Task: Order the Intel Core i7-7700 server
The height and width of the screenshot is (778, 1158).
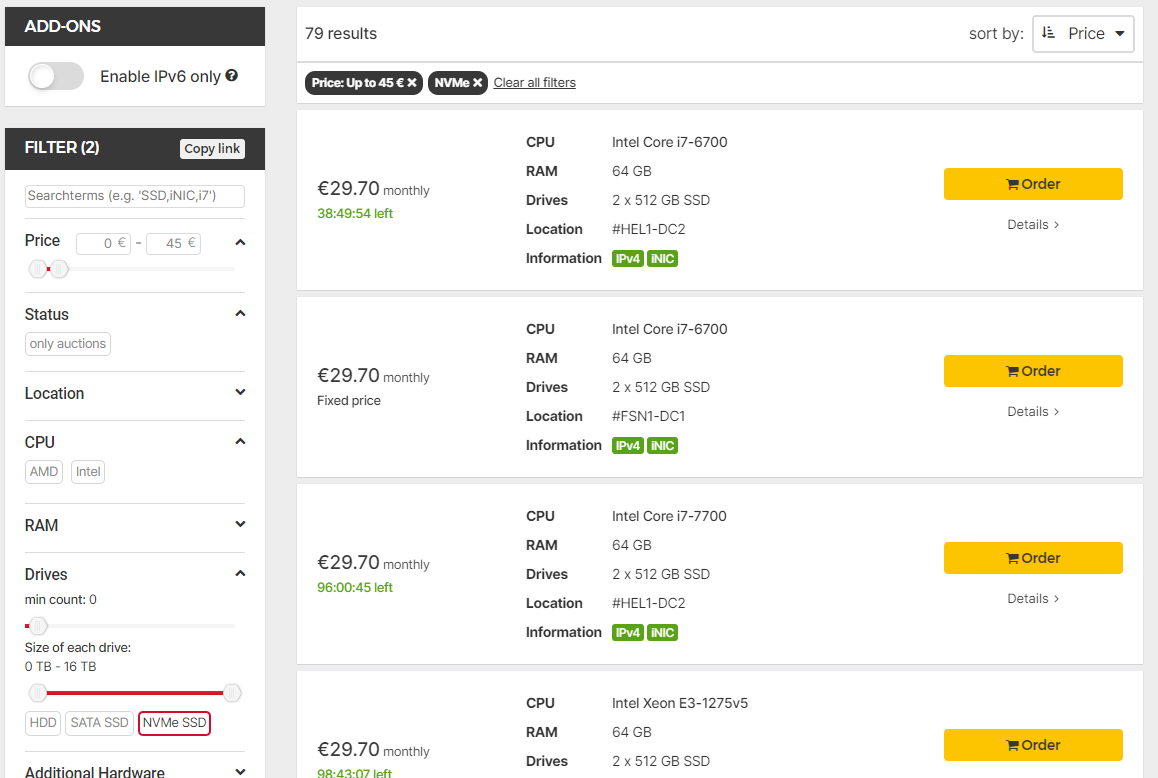Action: click(x=1033, y=558)
